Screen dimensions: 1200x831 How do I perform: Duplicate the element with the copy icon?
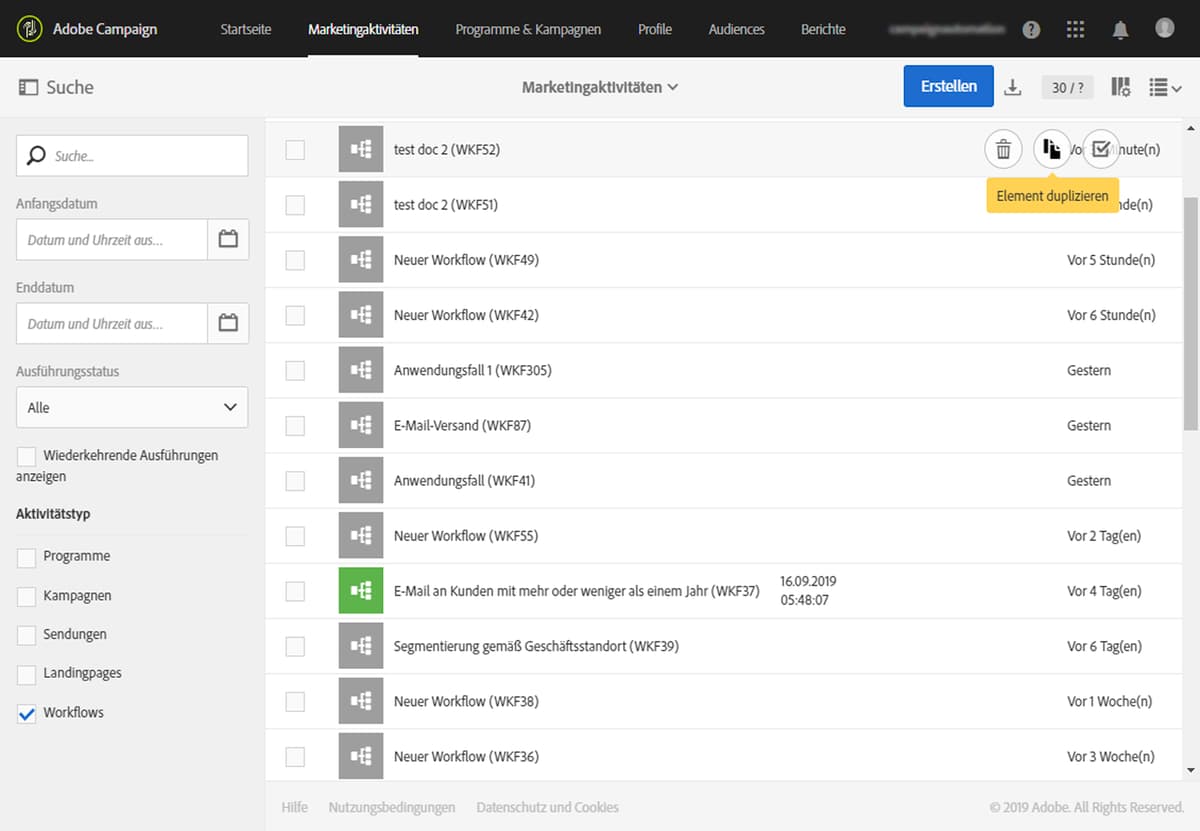pos(1051,148)
